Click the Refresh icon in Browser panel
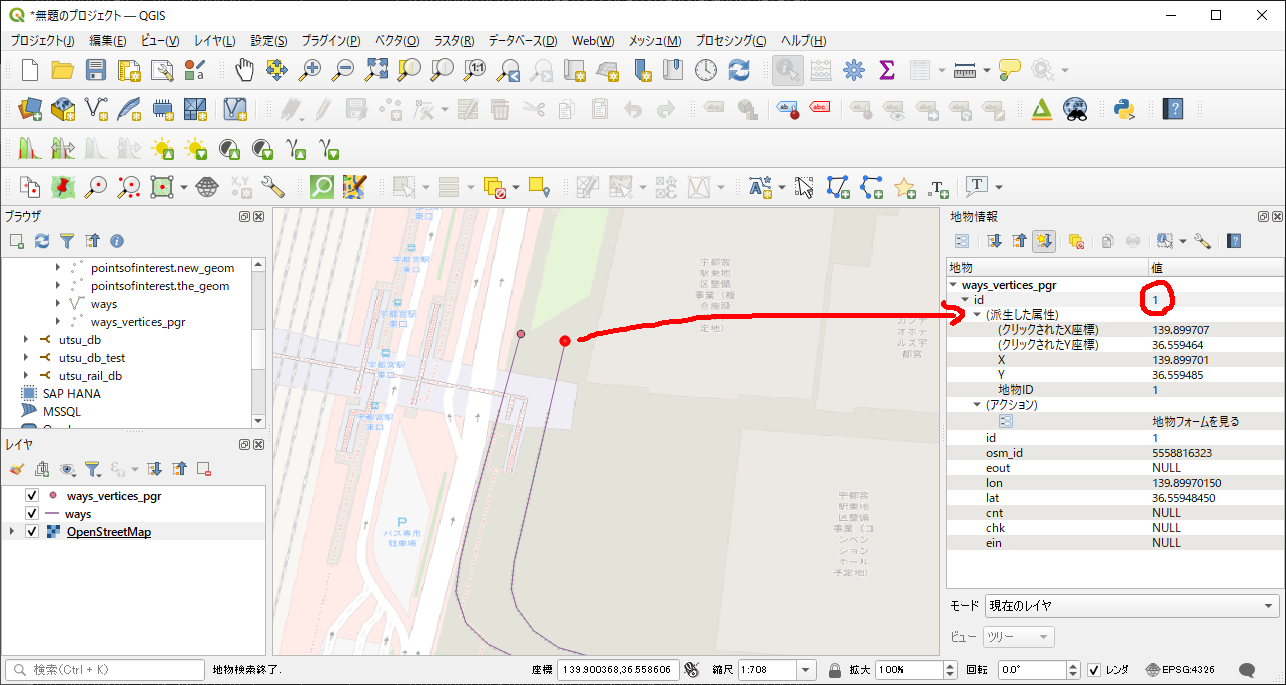Viewport: 1286px width, 685px height. pyautogui.click(x=41, y=241)
